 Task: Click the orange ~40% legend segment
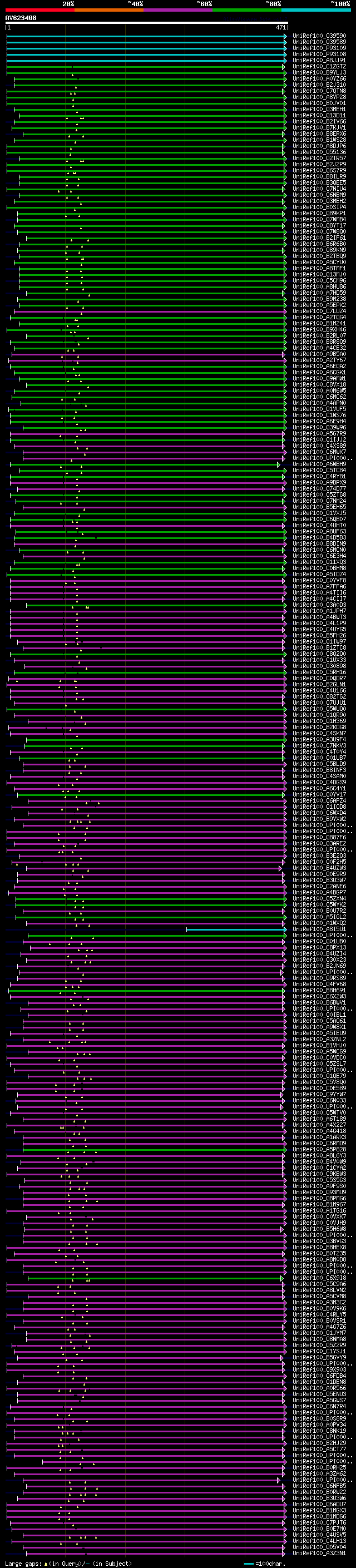(x=109, y=10)
